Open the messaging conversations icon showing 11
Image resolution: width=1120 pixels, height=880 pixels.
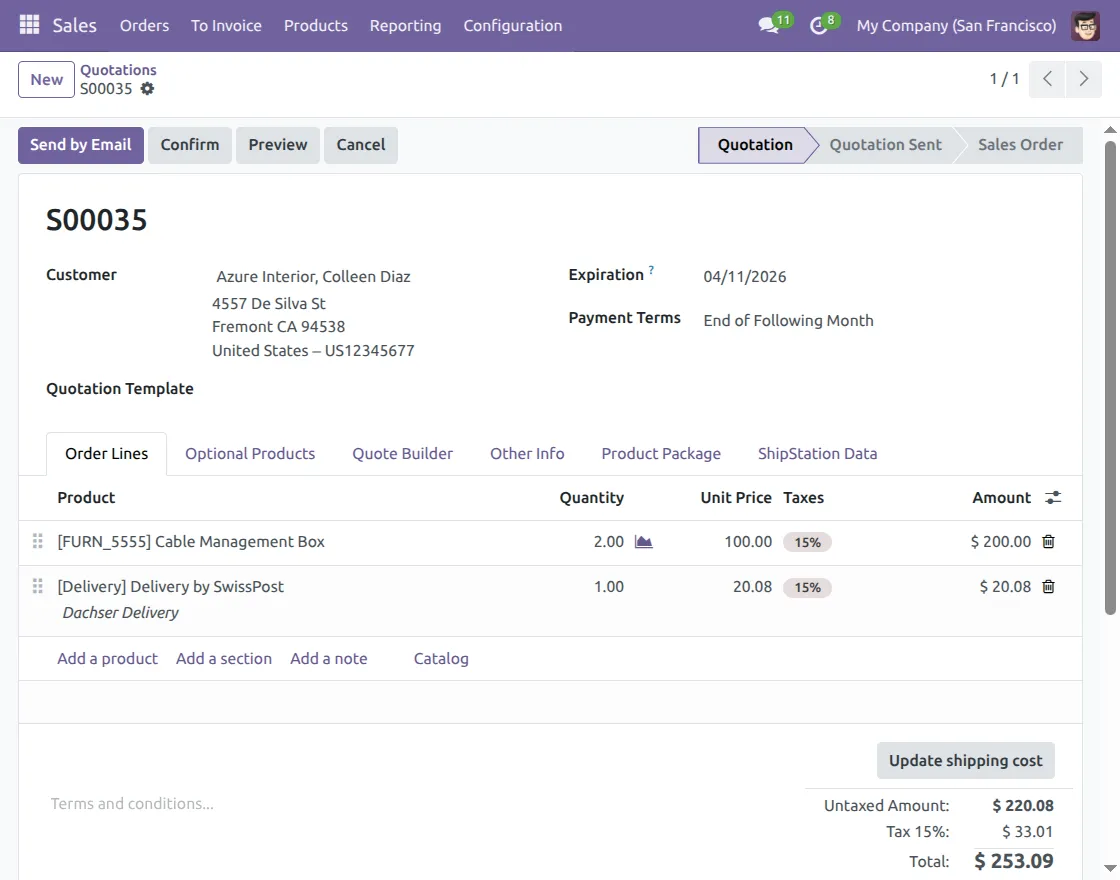[768, 25]
